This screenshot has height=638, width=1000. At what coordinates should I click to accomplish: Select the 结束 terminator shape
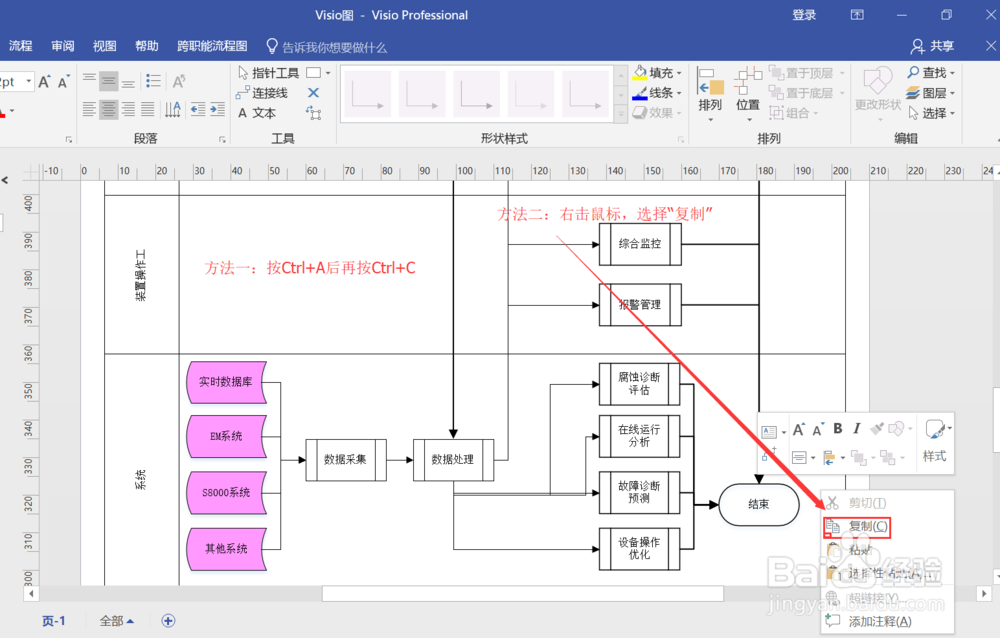pos(758,505)
